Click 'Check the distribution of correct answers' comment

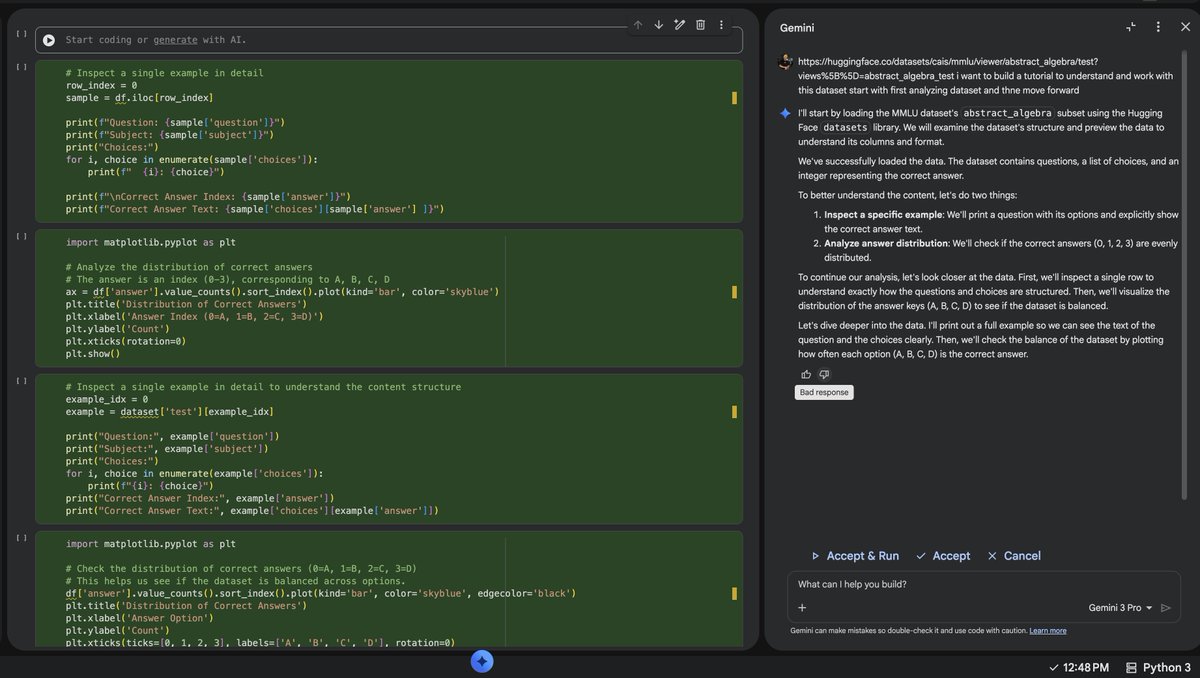pyautogui.click(x=241, y=569)
